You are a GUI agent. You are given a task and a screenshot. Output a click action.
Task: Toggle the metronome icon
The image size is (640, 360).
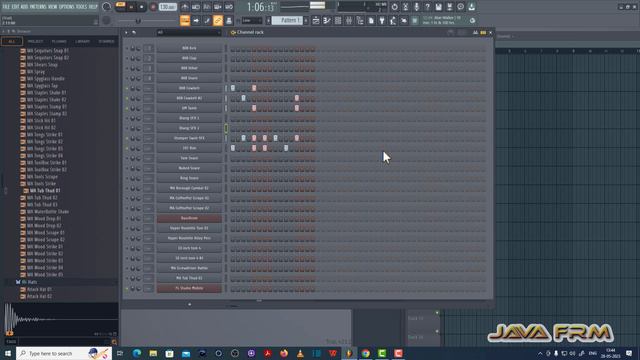click(185, 7)
